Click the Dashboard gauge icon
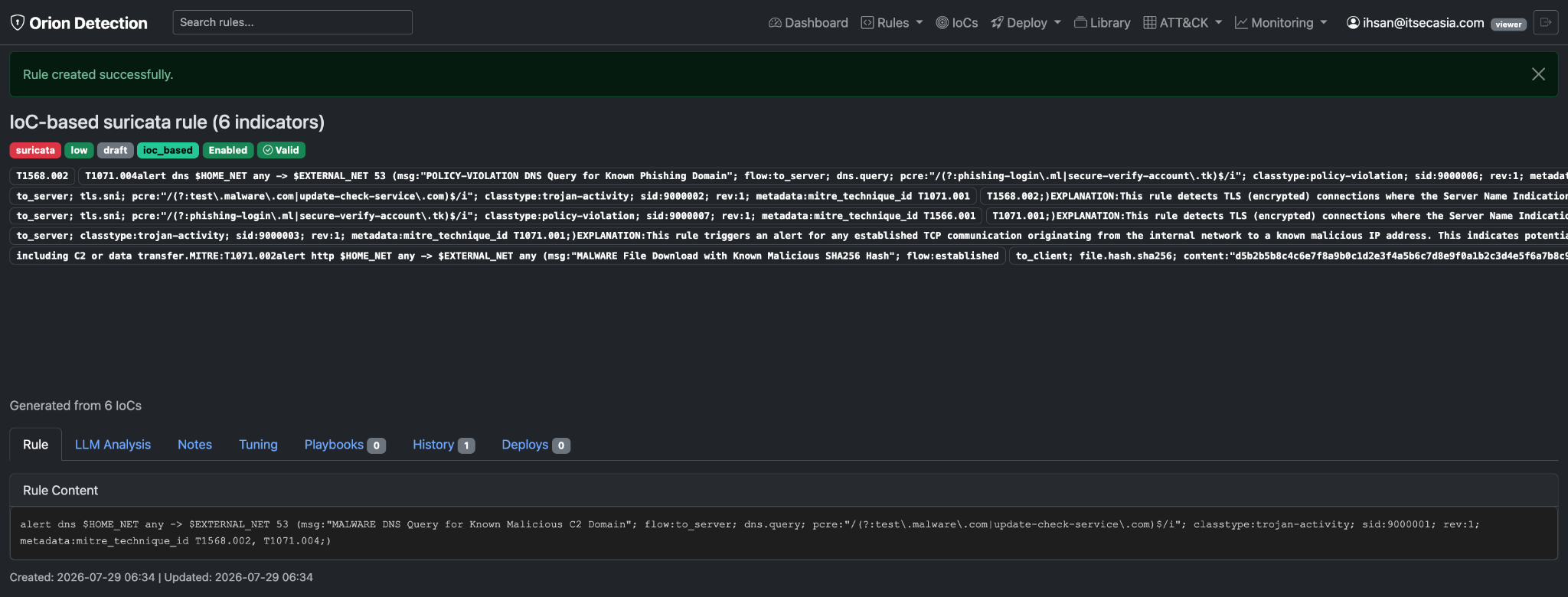Image resolution: width=1568 pixels, height=597 pixels. coord(775,23)
